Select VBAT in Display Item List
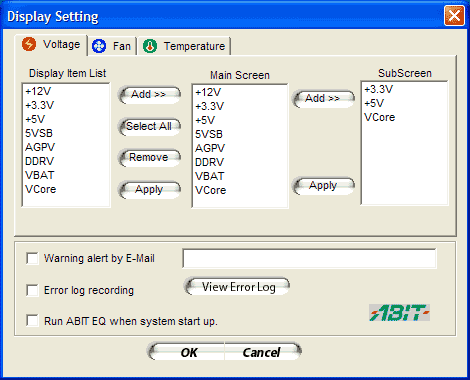 click(39, 175)
